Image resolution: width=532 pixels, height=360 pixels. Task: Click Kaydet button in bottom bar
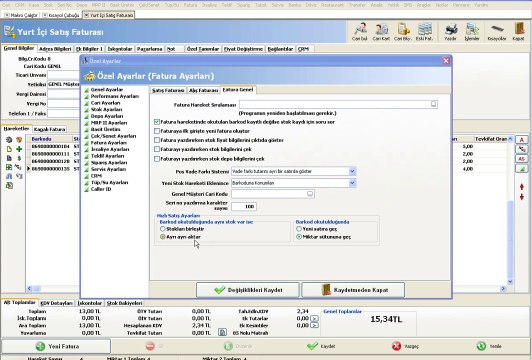point(321,346)
